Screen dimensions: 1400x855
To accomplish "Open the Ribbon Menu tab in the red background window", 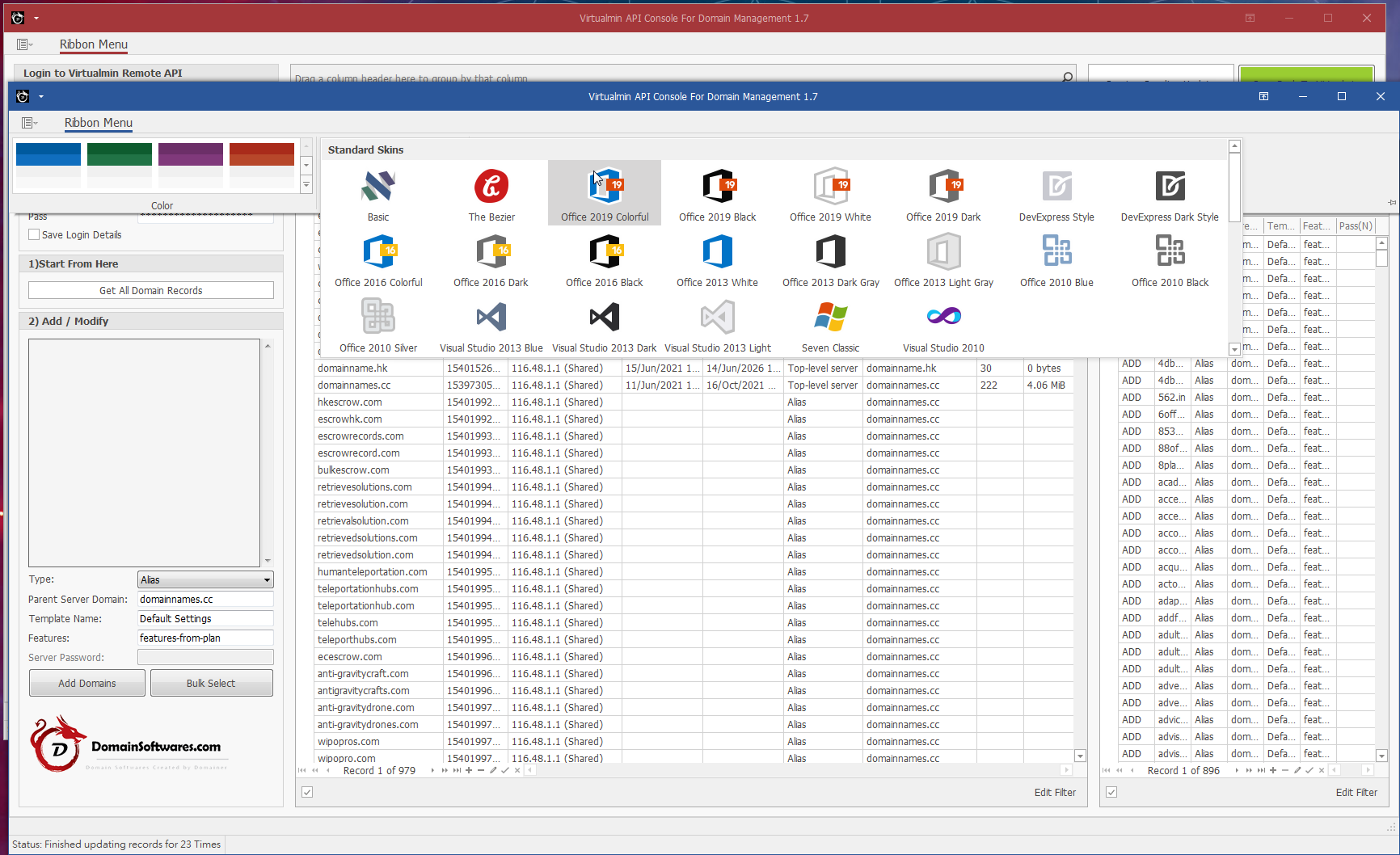I will pos(94,44).
